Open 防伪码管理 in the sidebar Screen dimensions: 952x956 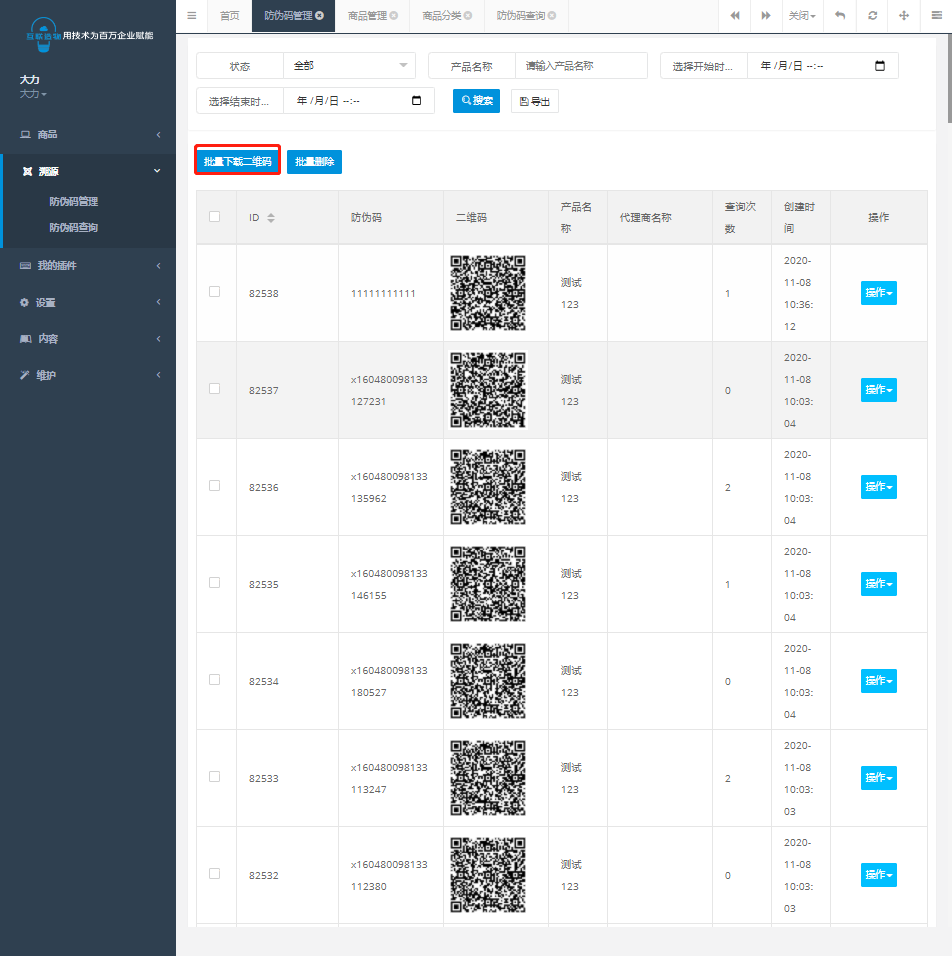(x=74, y=201)
